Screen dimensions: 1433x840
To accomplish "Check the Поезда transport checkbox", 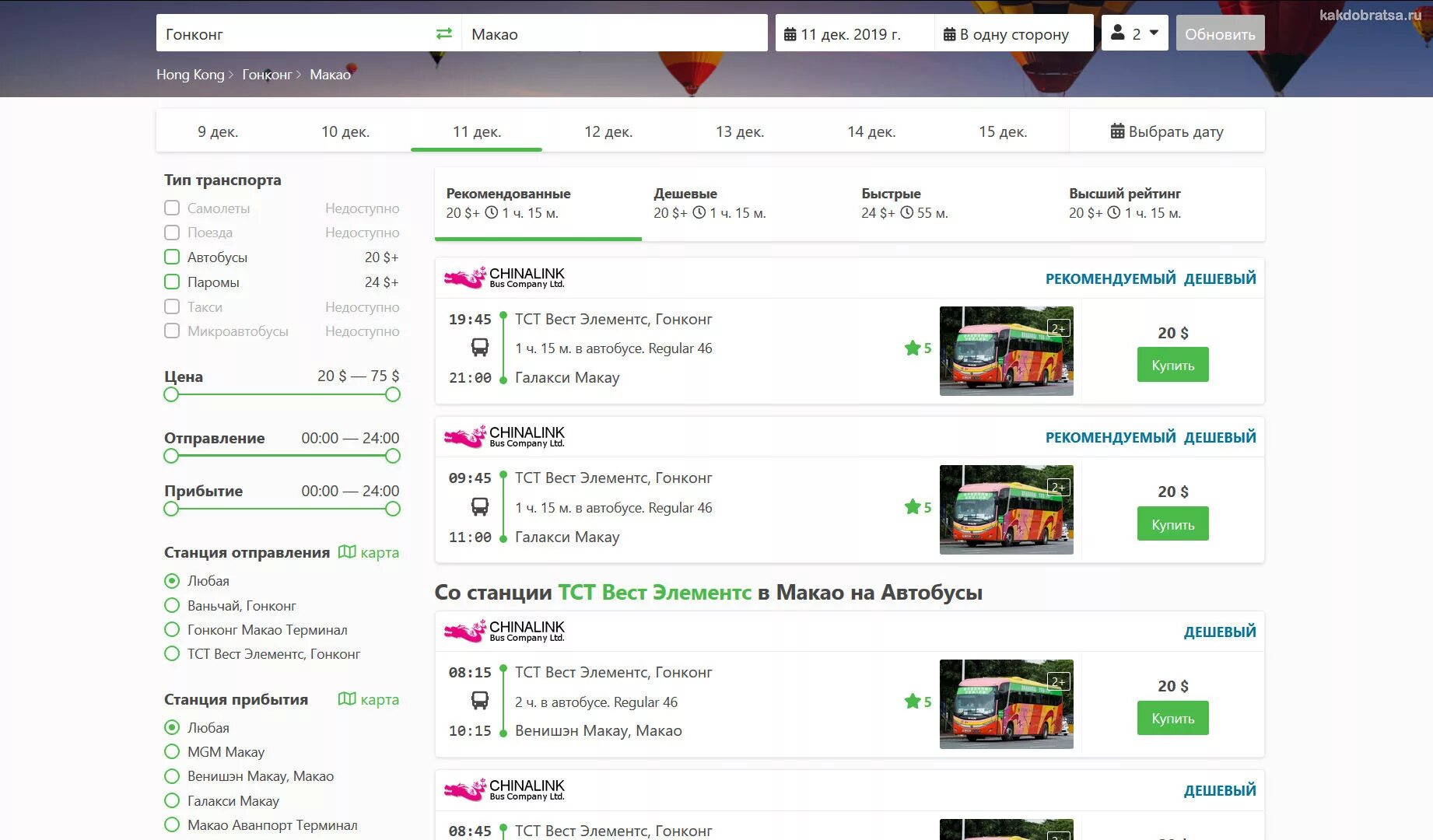I will pos(172,232).
